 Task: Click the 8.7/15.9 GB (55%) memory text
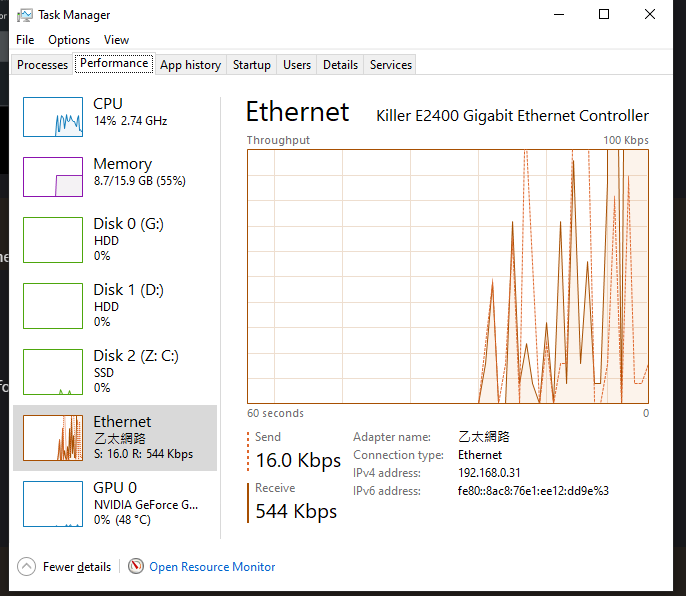tap(140, 181)
